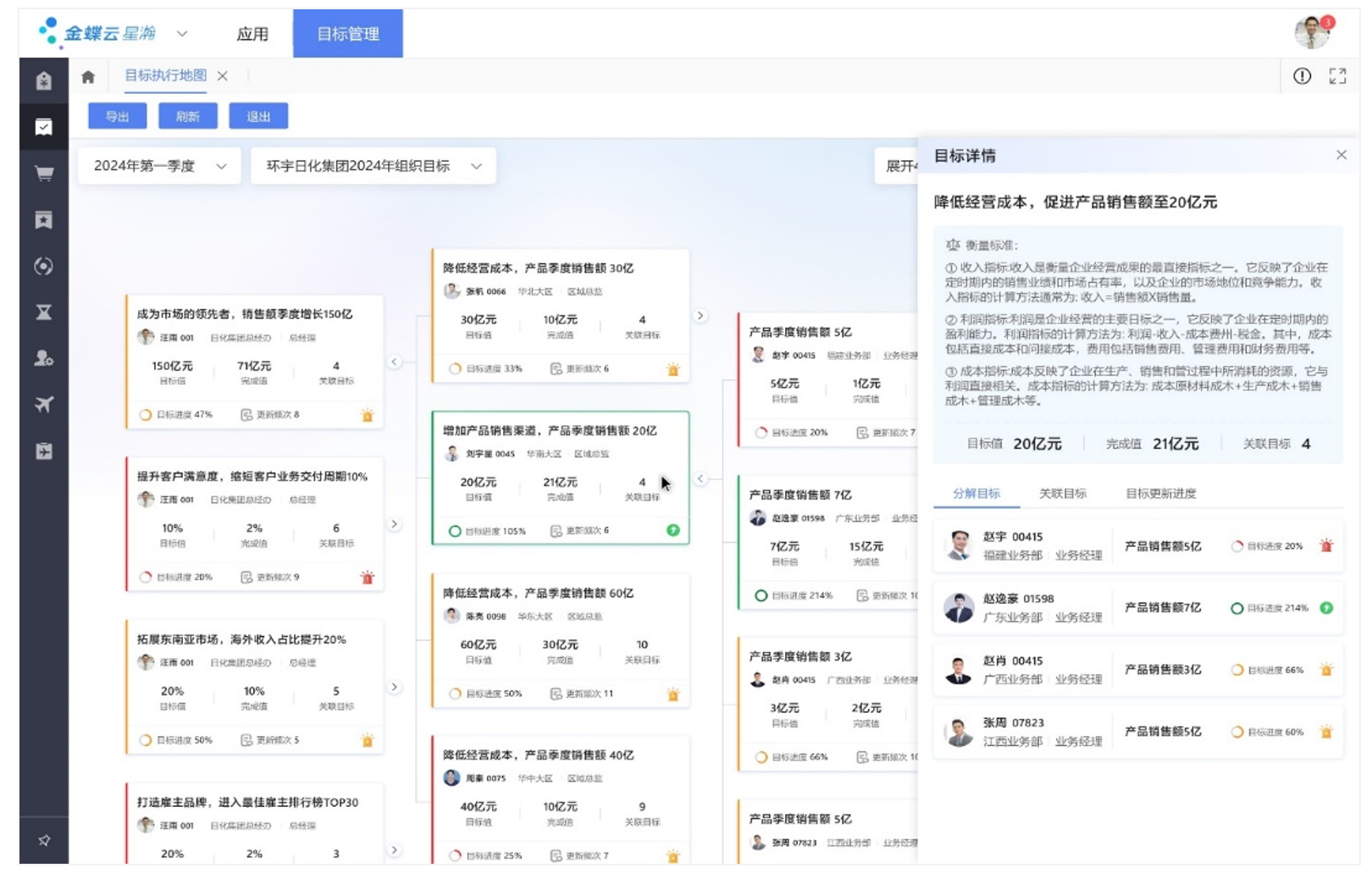Collapse the 增加产品销售渠道 card's child nodes
This screenshot has height=879, width=1372.
pyautogui.click(x=700, y=479)
